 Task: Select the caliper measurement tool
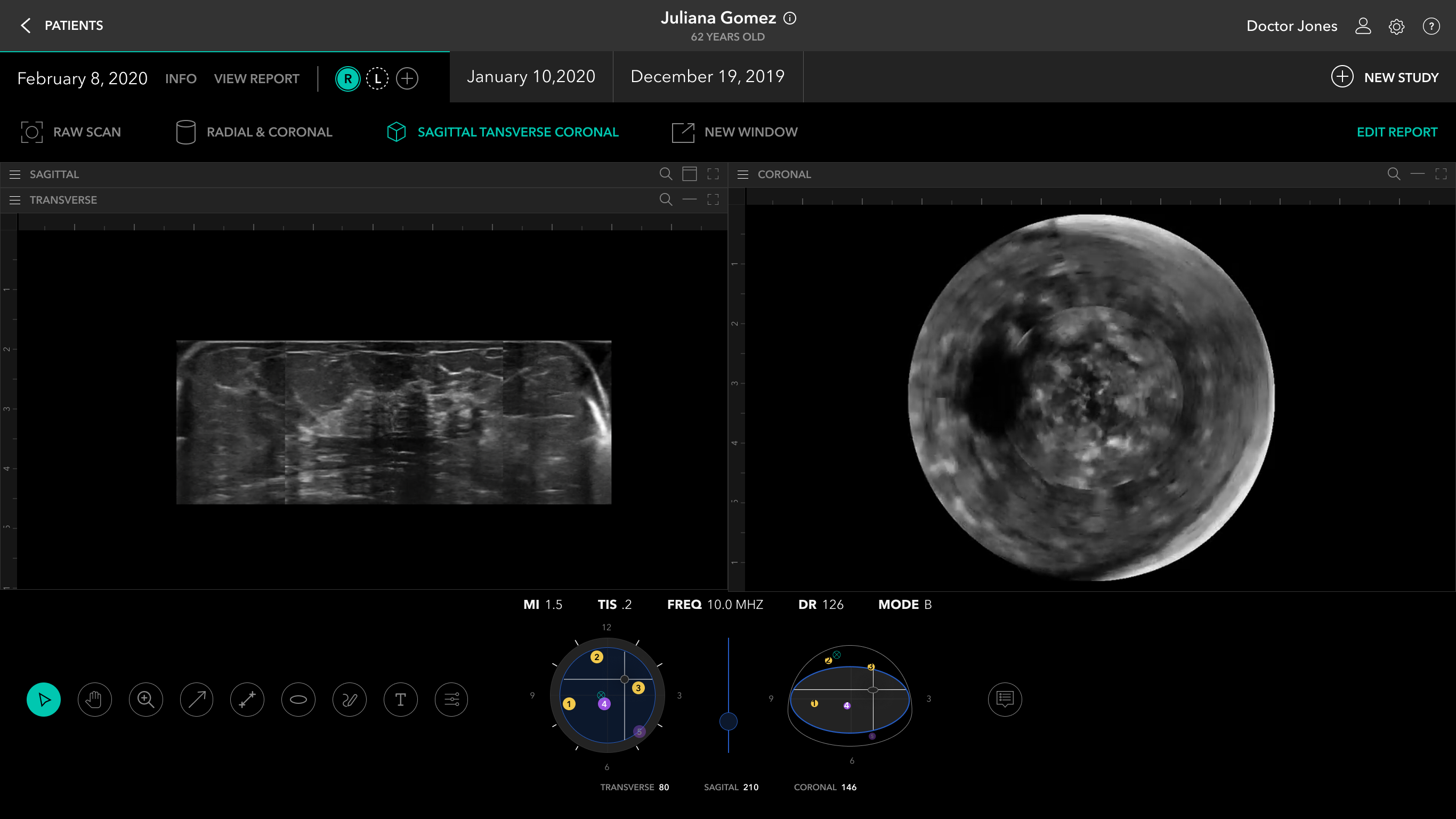coord(247,700)
